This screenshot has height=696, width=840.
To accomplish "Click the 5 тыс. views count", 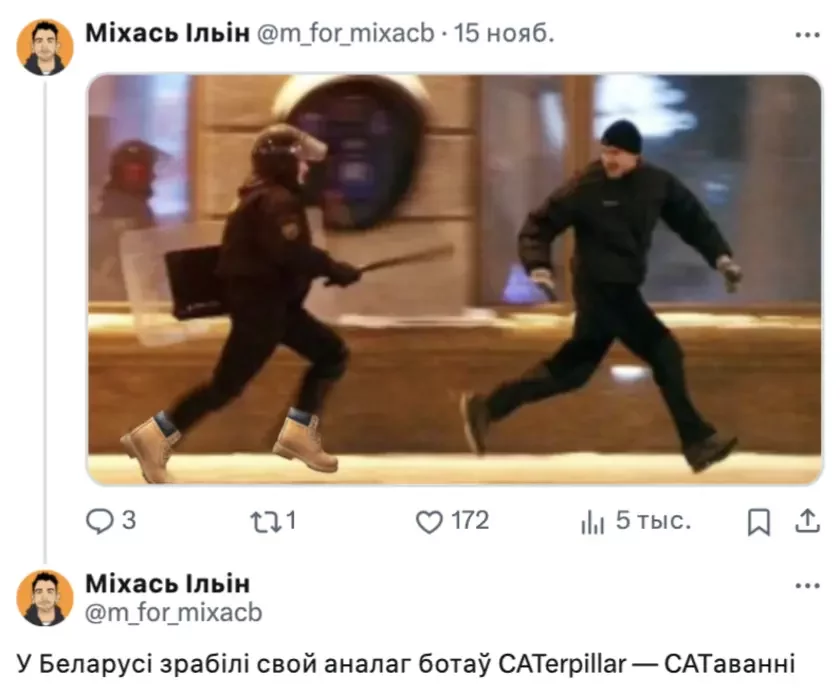I will click(654, 520).
